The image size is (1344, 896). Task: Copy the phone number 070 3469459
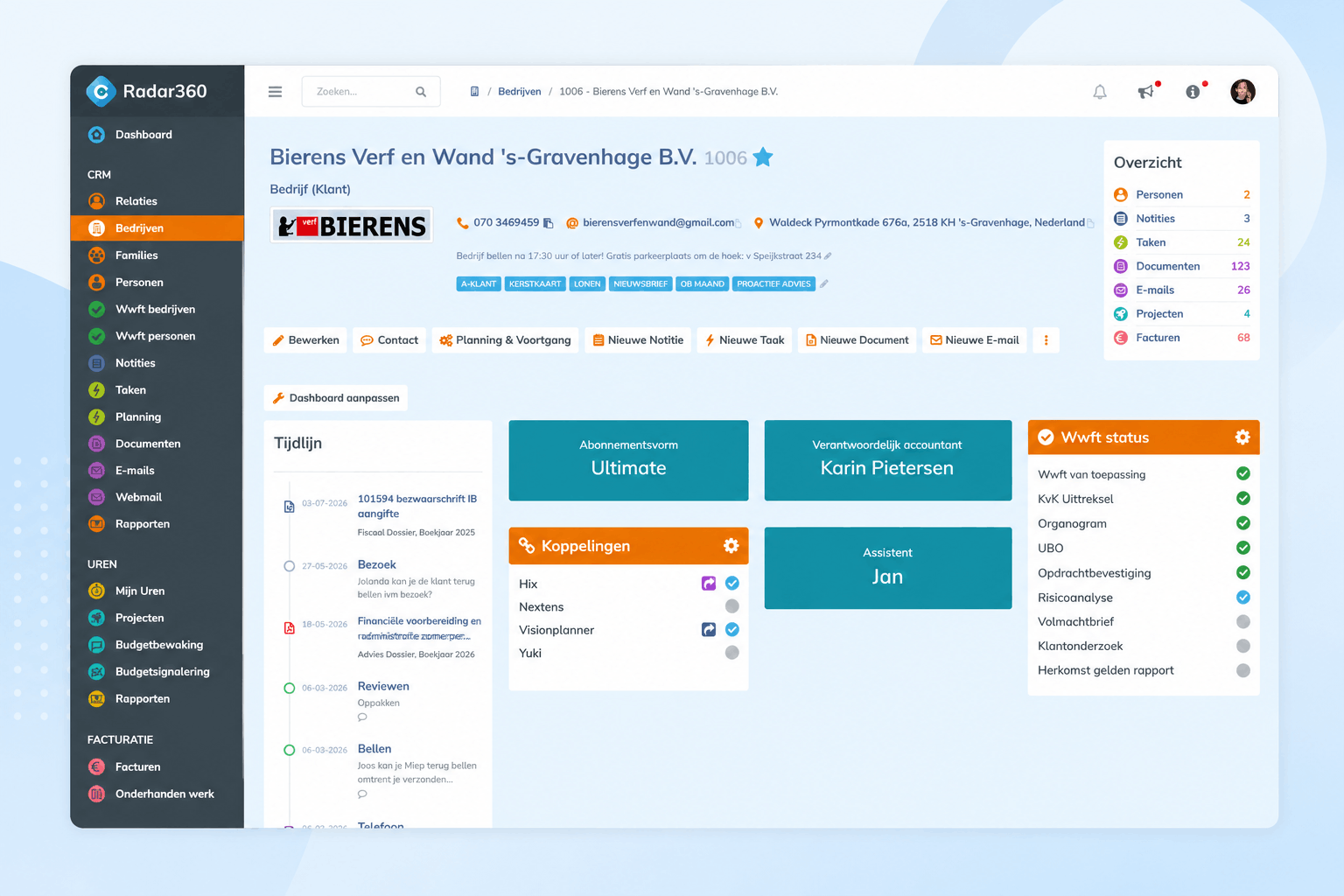(549, 223)
